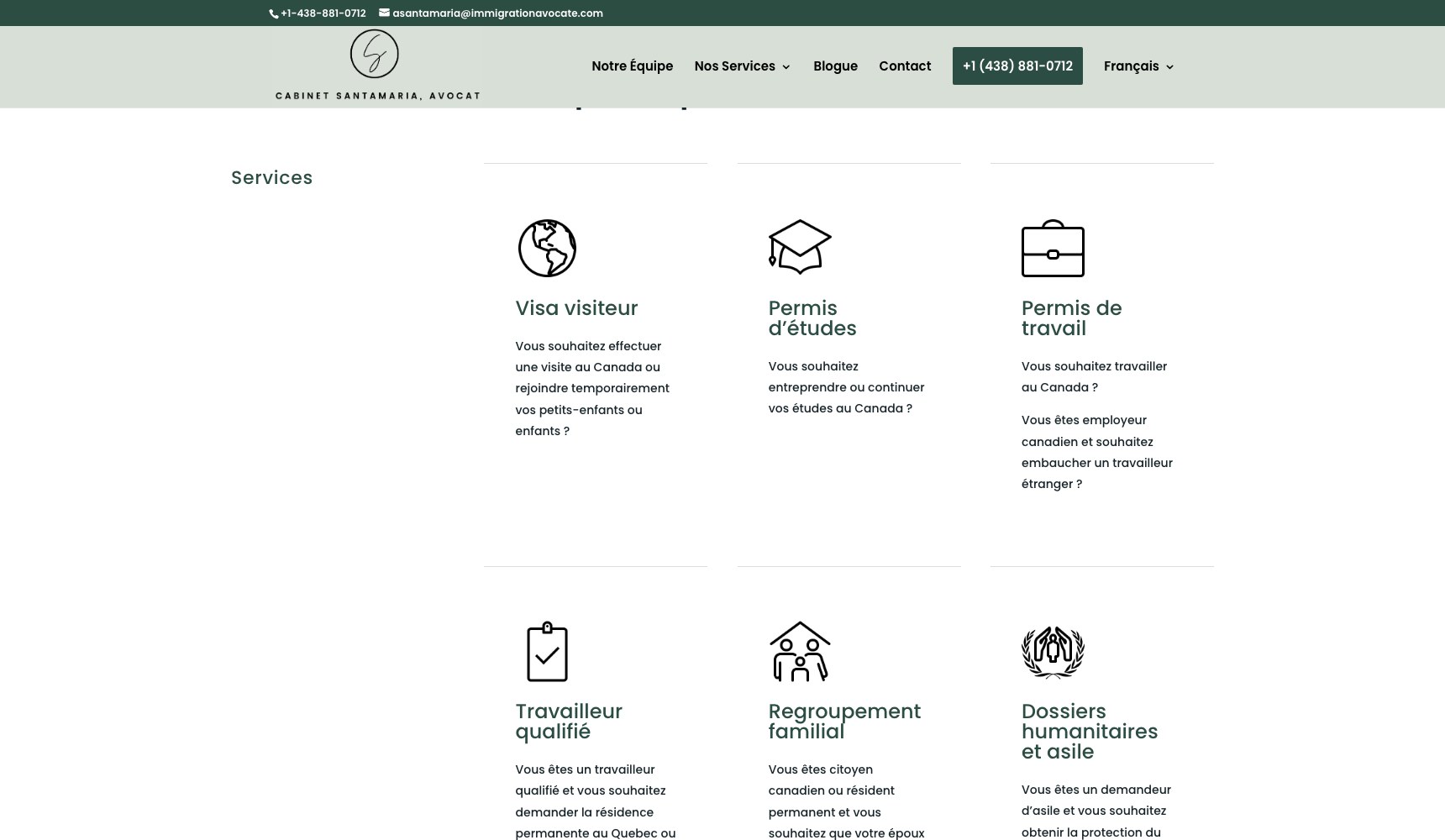The height and width of the screenshot is (840, 1445).
Task: Click text "Vous êtes un demandeur d'asile"
Action: coord(1096,801)
